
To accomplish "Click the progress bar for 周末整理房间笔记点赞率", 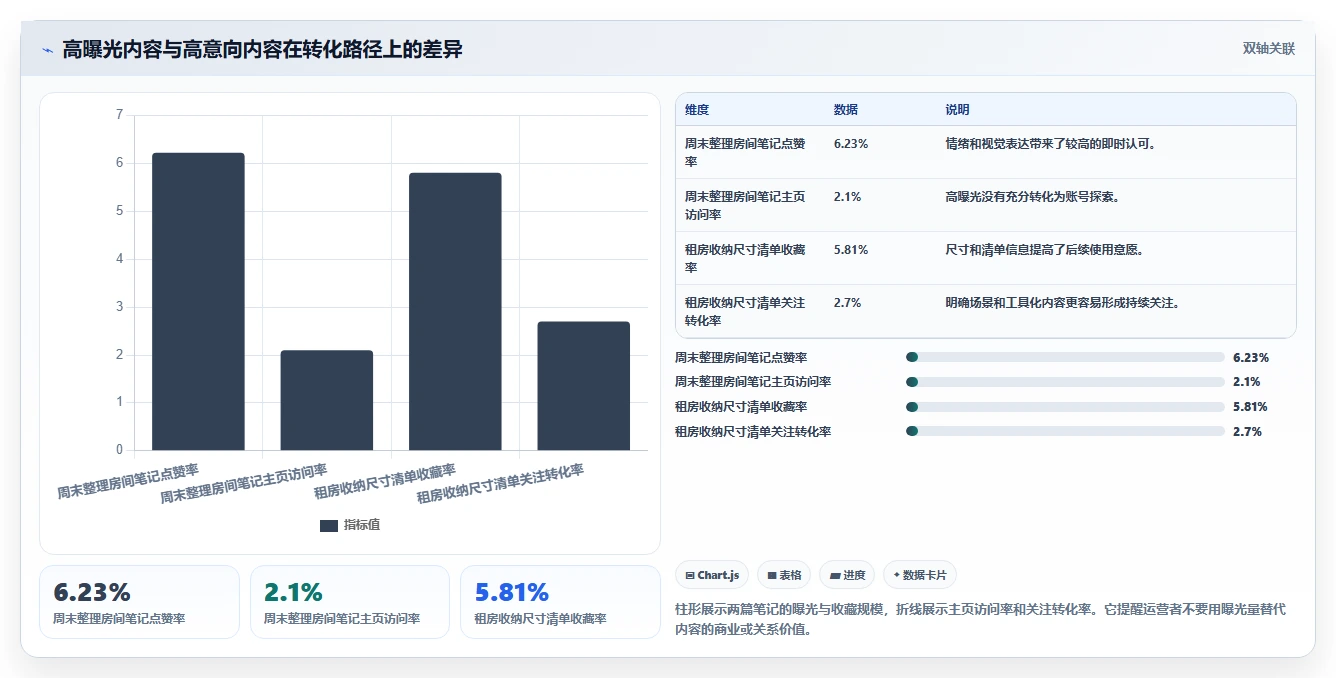I will pyautogui.click(x=1065, y=357).
